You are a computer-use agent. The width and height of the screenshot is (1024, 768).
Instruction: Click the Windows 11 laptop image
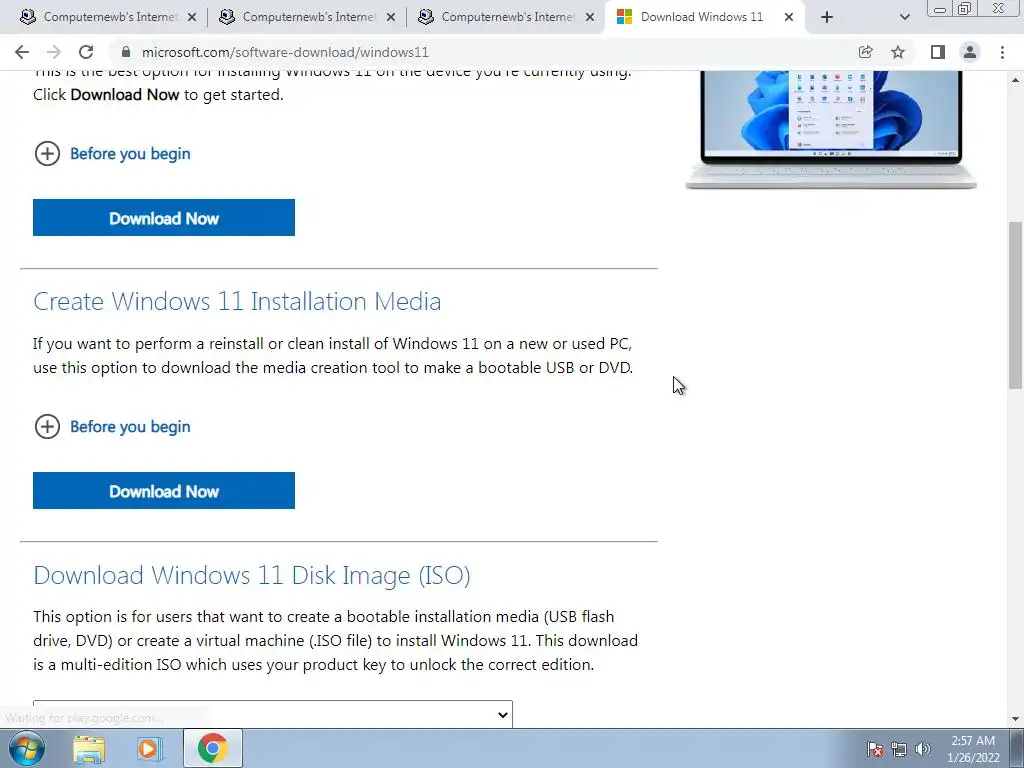tap(831, 129)
